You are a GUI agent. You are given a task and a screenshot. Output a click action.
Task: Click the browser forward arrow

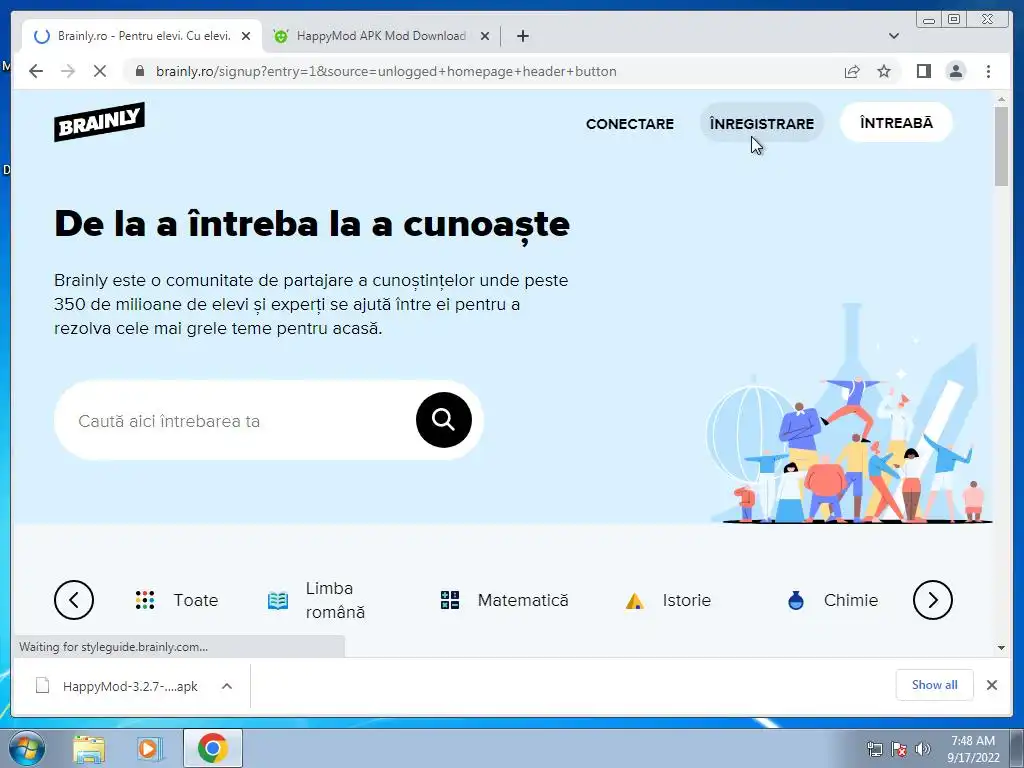tap(68, 71)
